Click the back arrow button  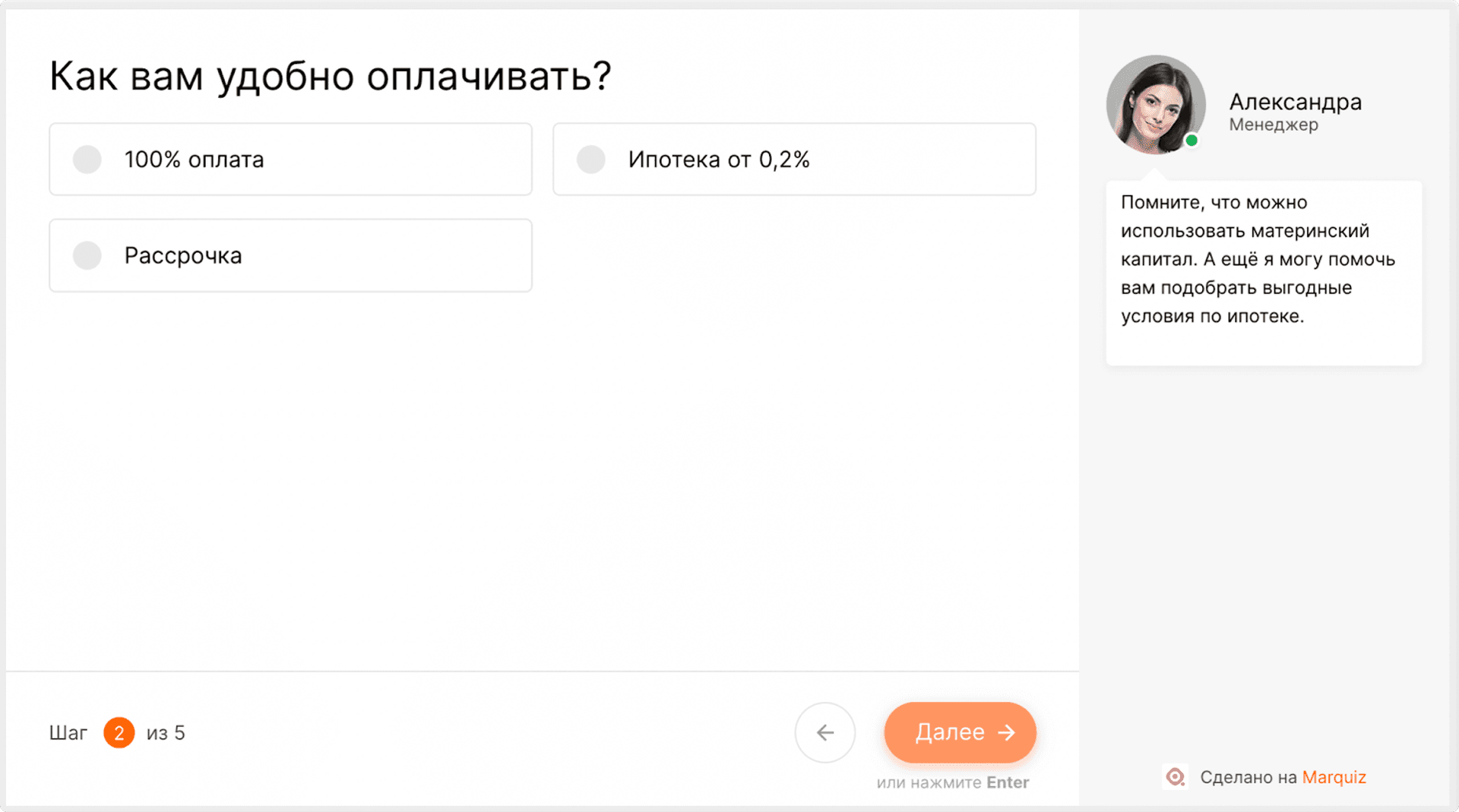(824, 732)
